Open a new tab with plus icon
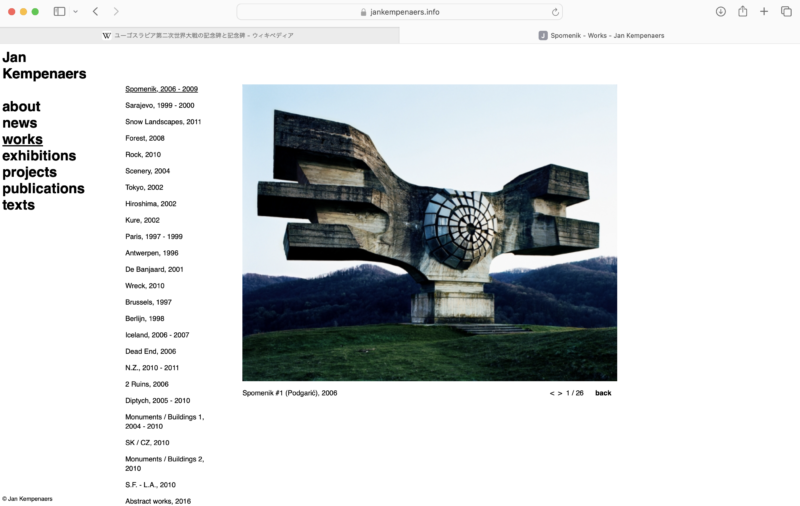This screenshot has width=800, height=506. click(x=764, y=12)
